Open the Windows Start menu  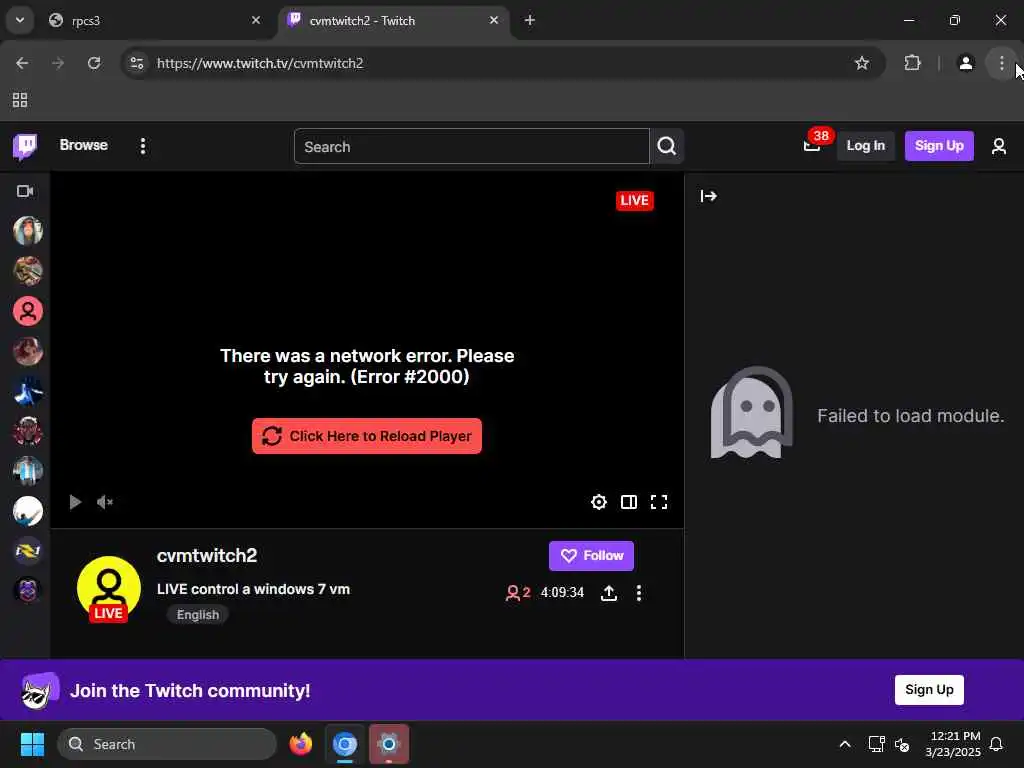click(x=32, y=744)
